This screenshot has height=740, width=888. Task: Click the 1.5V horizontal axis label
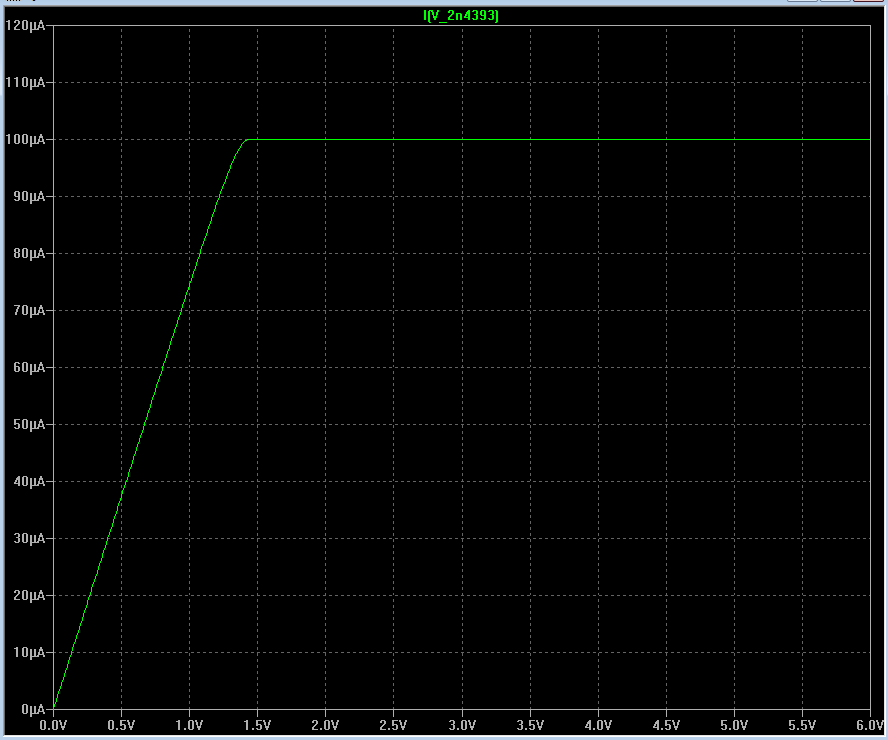point(257,725)
